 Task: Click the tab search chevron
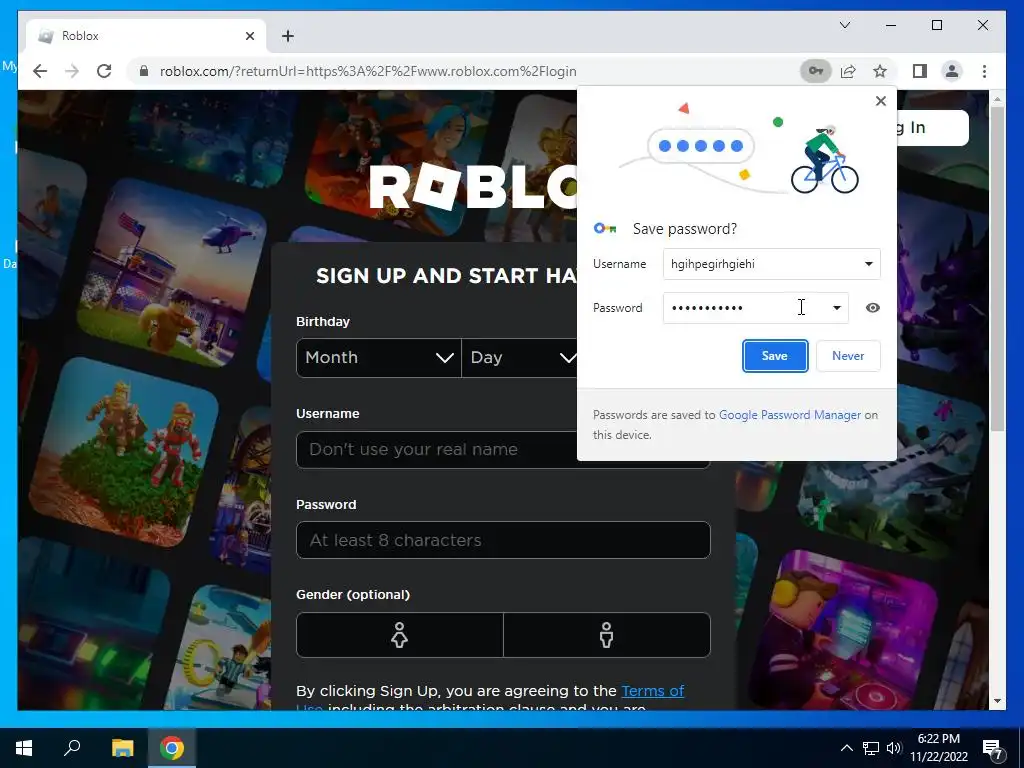[x=844, y=25]
